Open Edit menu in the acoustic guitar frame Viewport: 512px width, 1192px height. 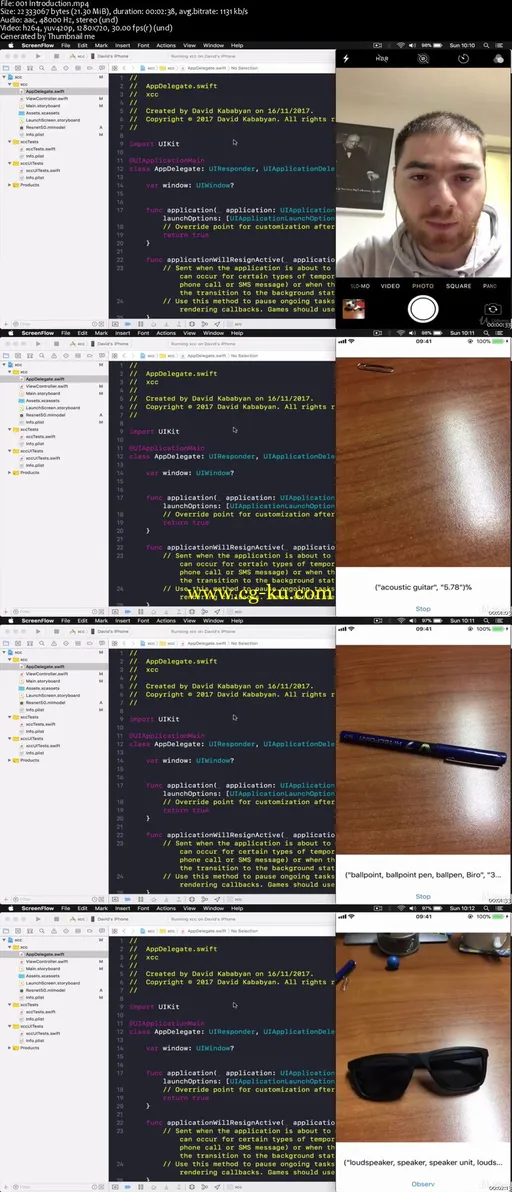tap(83, 333)
